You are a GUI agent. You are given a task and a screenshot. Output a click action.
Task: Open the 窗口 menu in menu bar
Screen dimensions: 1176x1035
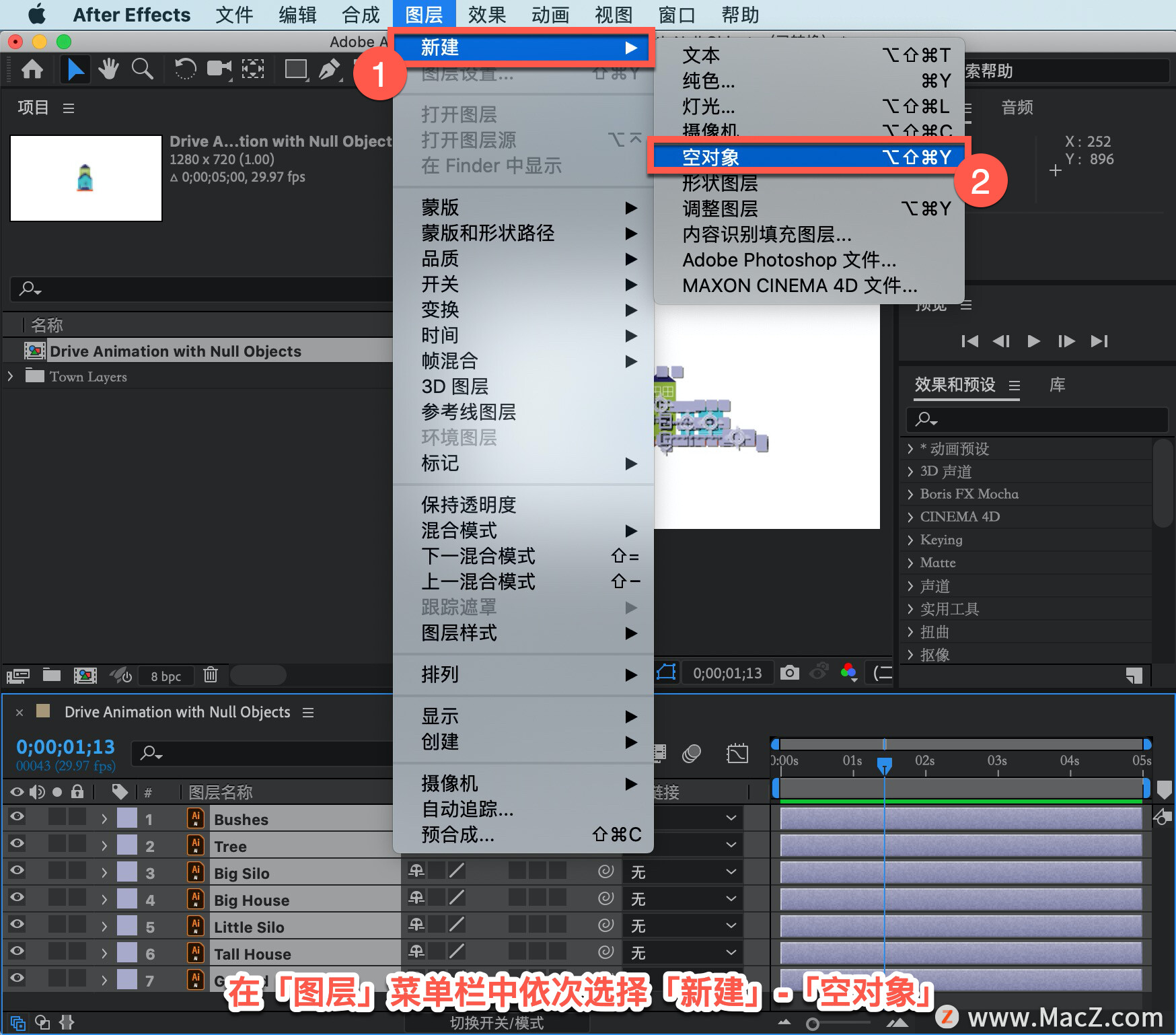click(x=677, y=14)
